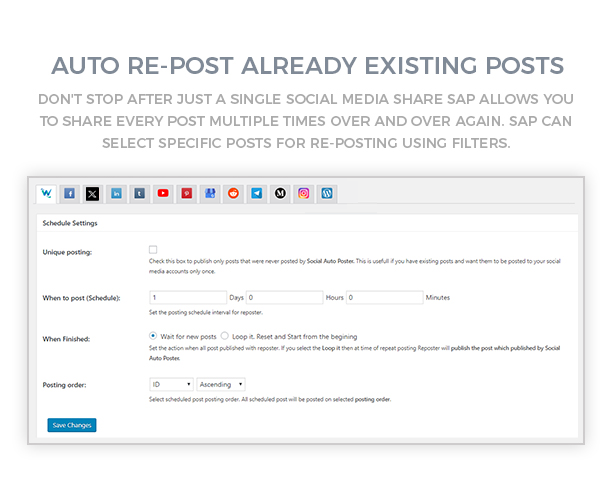Image resolution: width=616 pixels, height=495 pixels.
Task: Select the Google My Business tab icon
Action: [210, 194]
